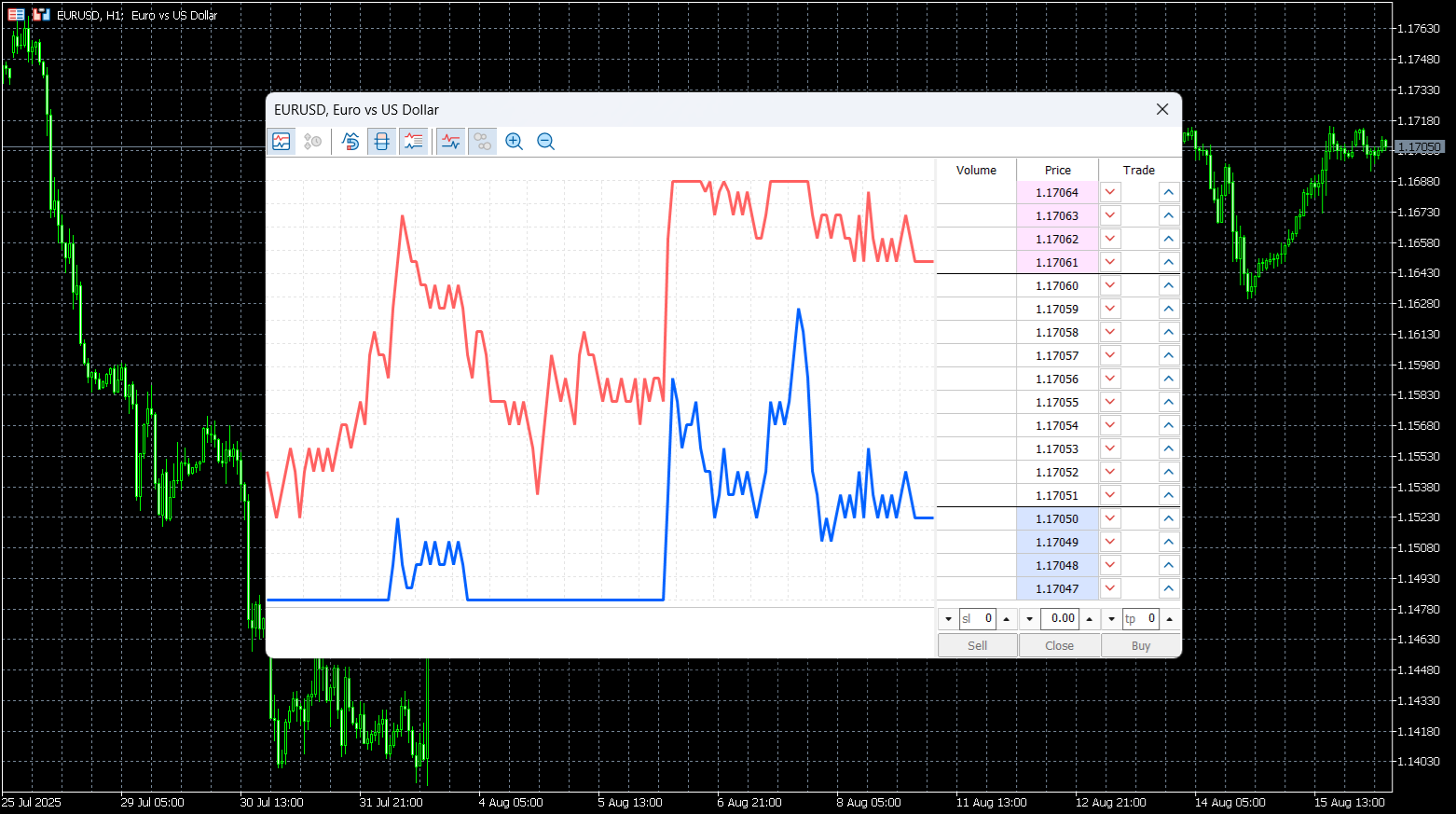The width and height of the screenshot is (1456, 814).
Task: Click the sell arrow at price 1.17061
Action: (1110, 262)
